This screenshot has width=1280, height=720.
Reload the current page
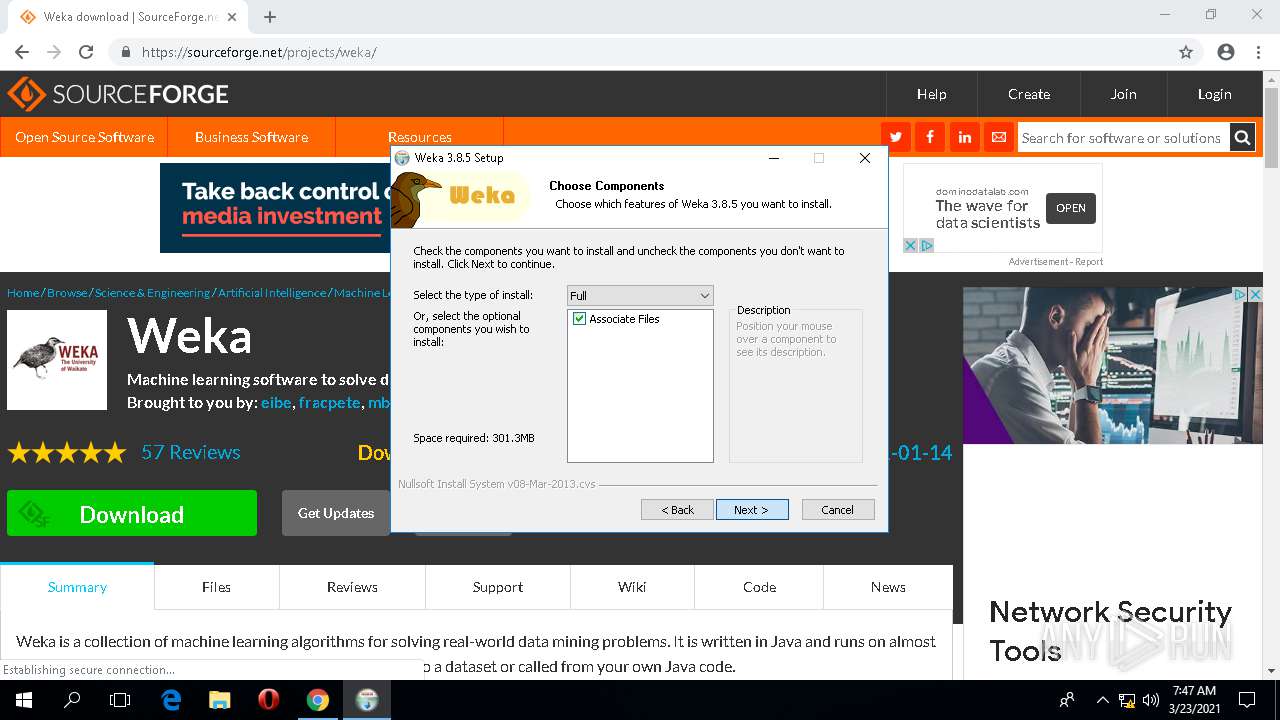86,52
